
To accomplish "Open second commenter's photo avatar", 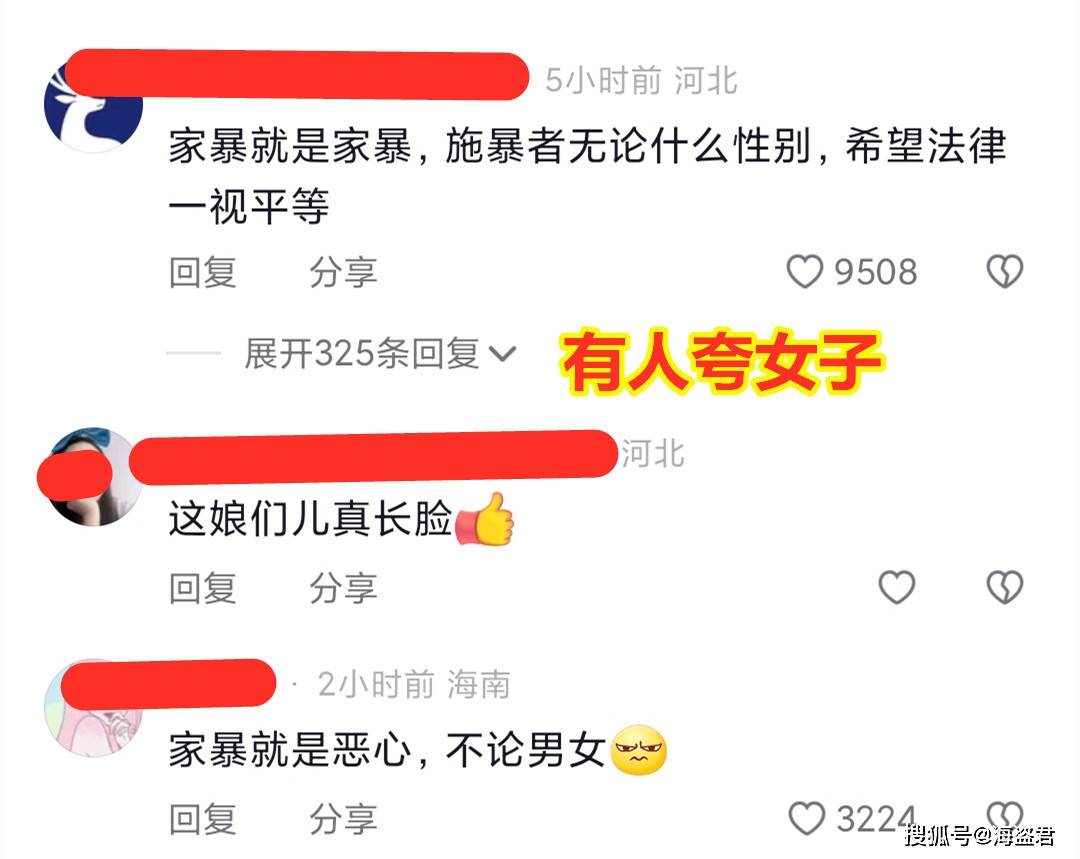I will point(92,477).
